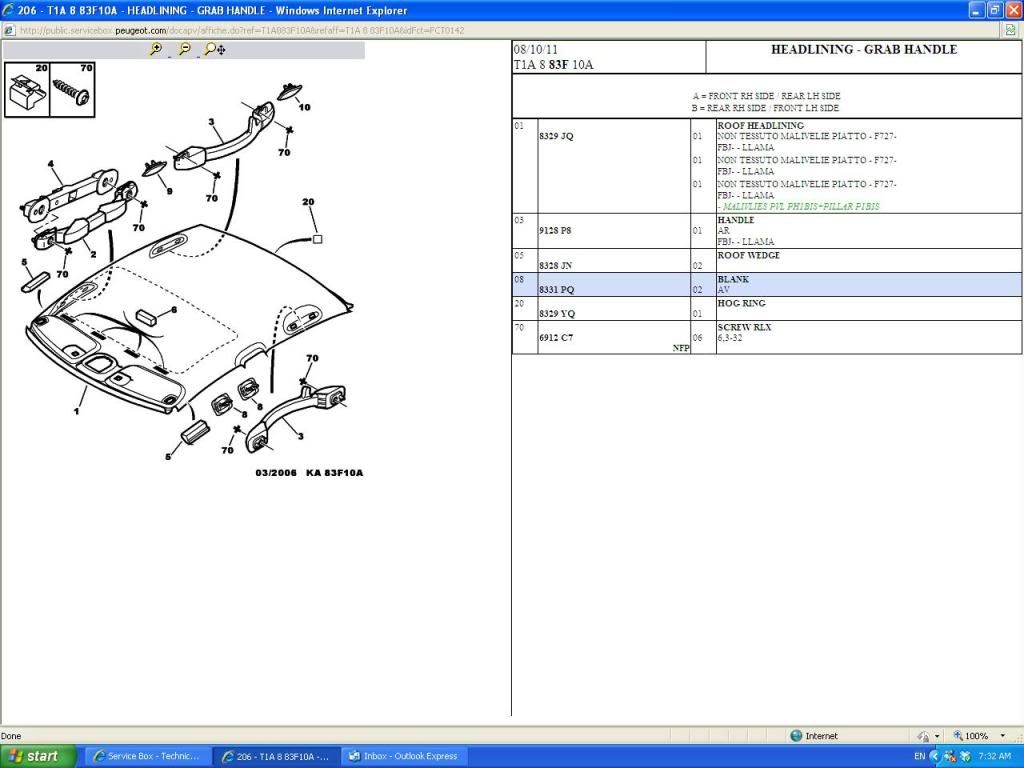Click the A = FRONT RH SIDE legend line

coord(766,96)
